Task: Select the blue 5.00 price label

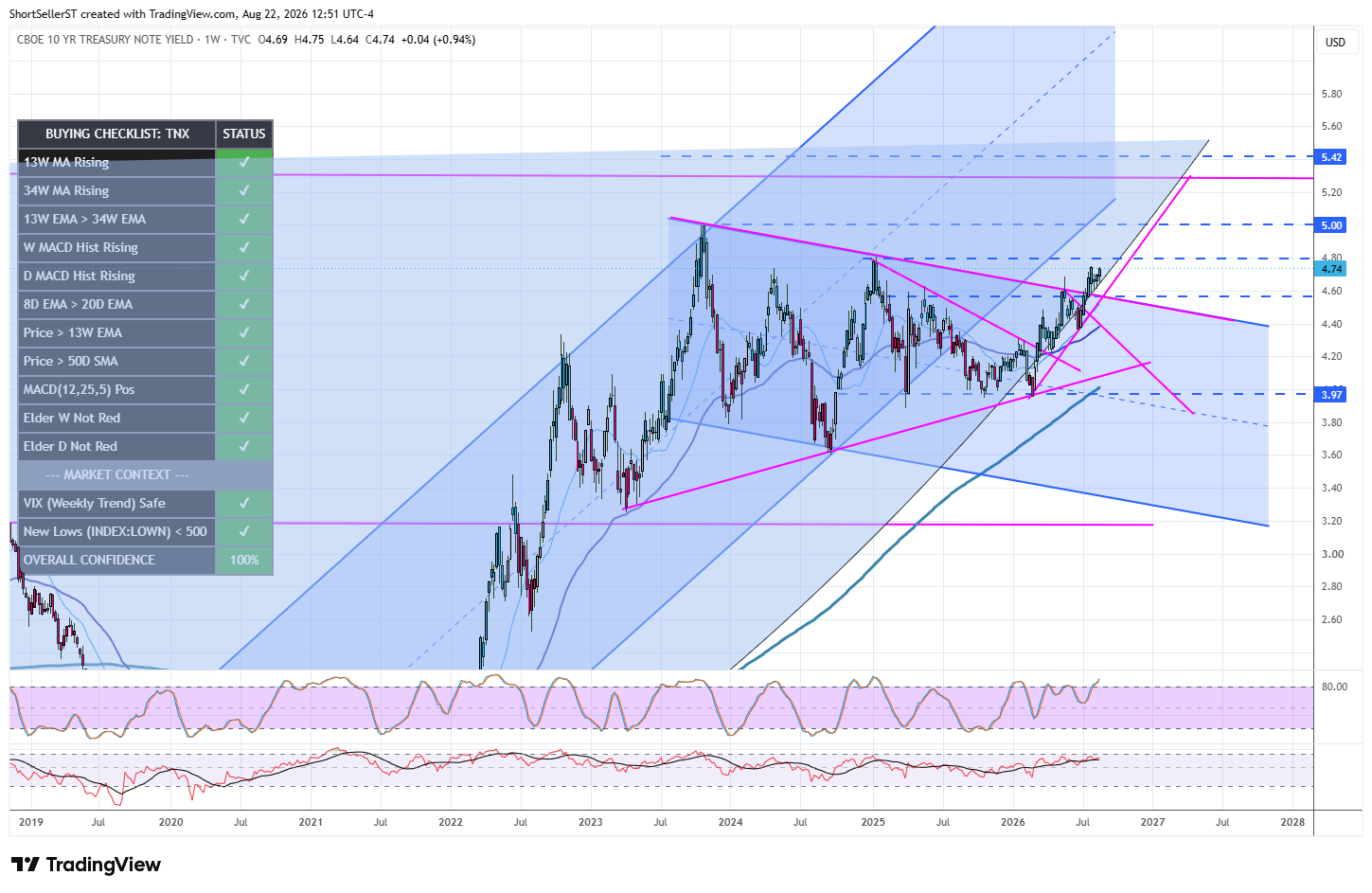Action: [1331, 225]
